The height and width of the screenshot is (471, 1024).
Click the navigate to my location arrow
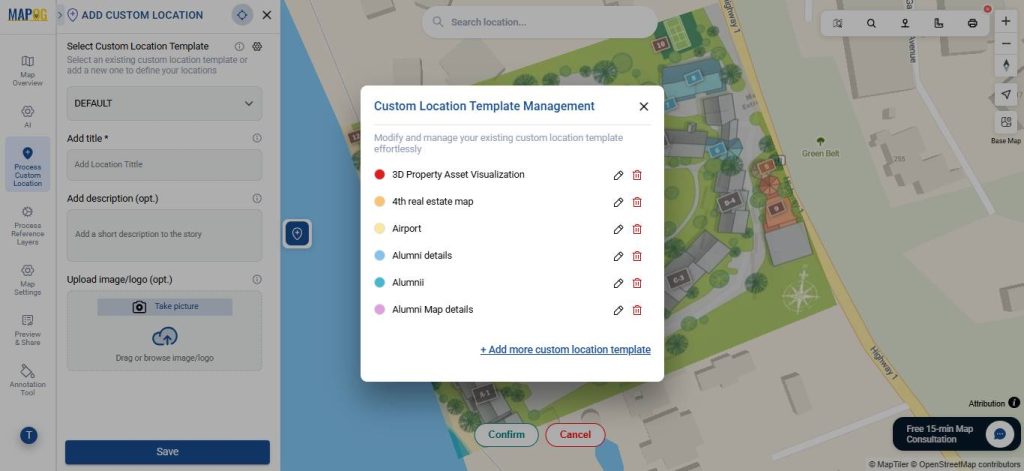(x=1006, y=95)
